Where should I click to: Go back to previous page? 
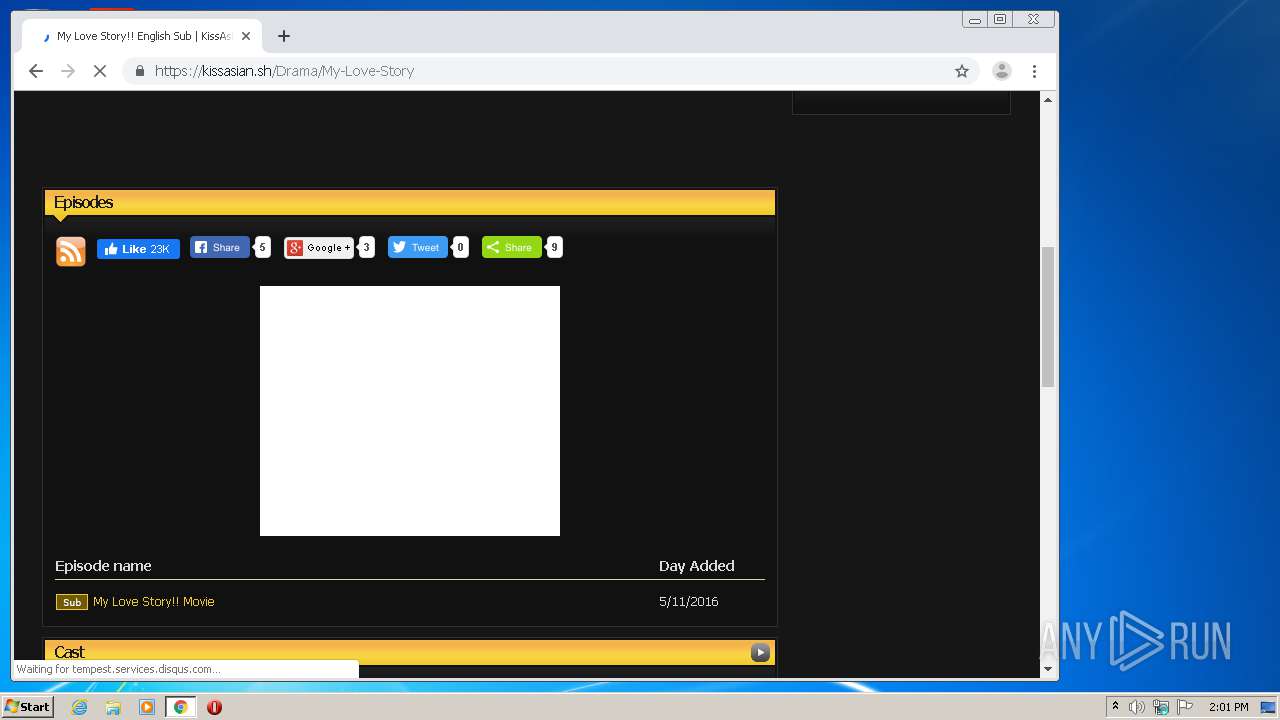point(36,71)
